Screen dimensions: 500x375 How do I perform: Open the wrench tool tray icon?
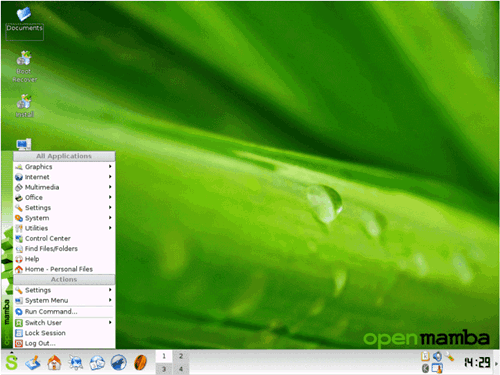[449, 356]
